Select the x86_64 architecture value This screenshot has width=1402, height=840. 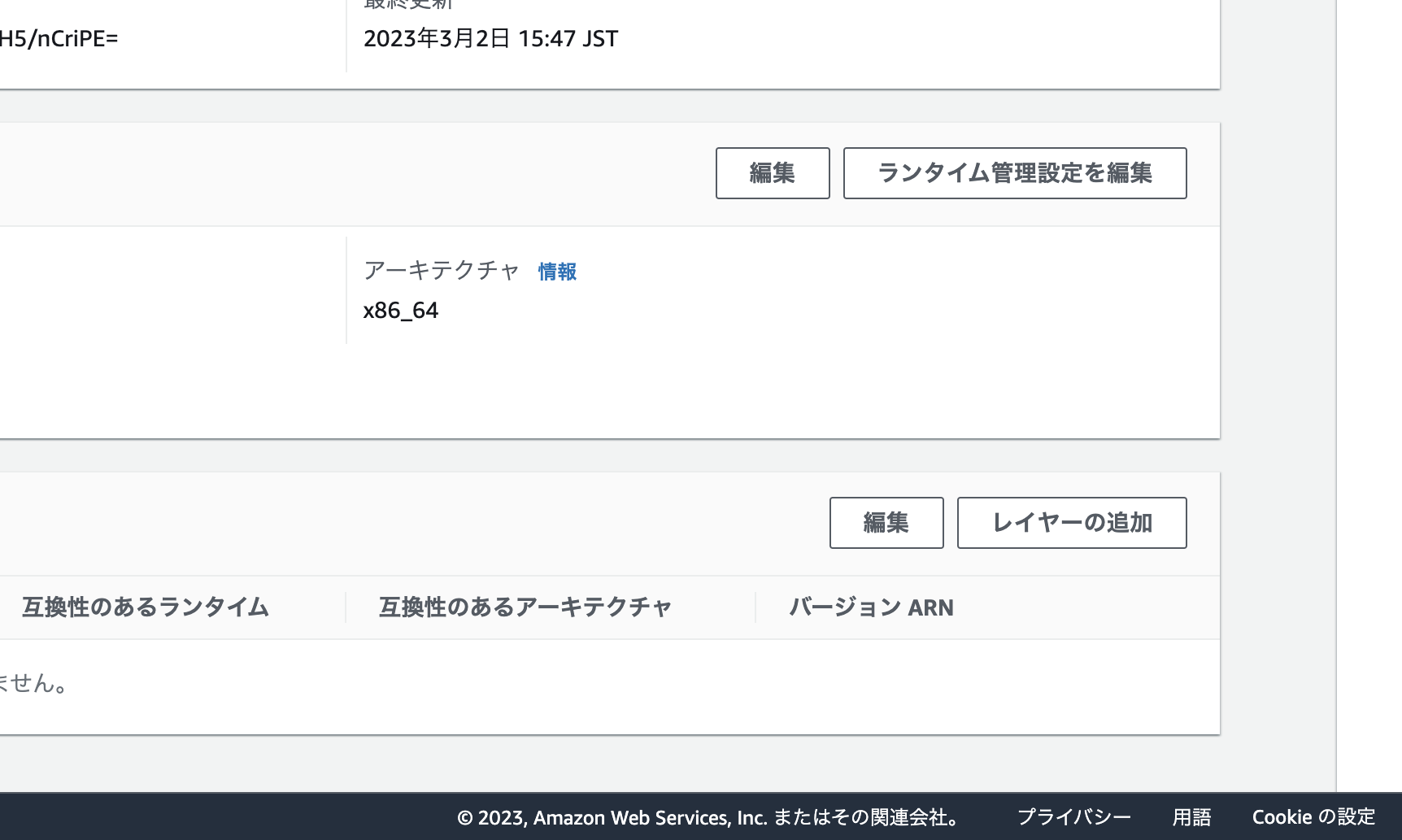400,310
